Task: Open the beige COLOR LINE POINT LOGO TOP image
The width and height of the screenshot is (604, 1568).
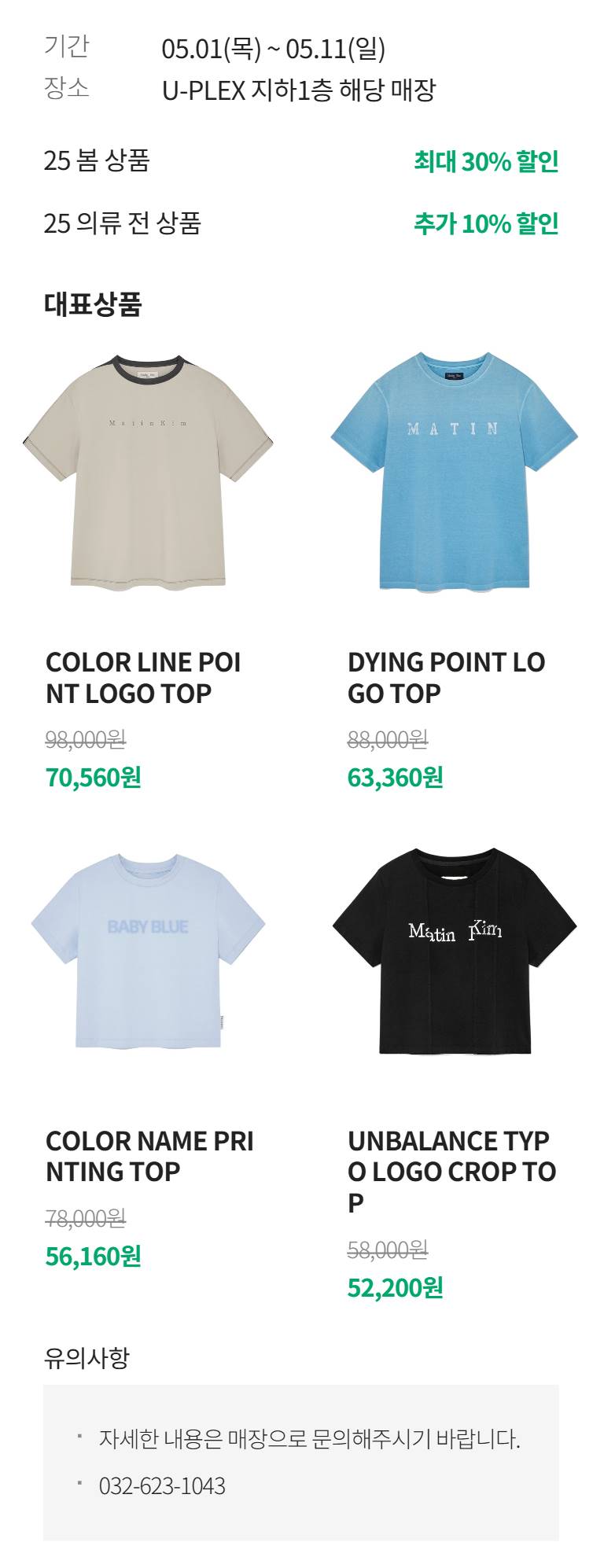Action: pyautogui.click(x=148, y=470)
